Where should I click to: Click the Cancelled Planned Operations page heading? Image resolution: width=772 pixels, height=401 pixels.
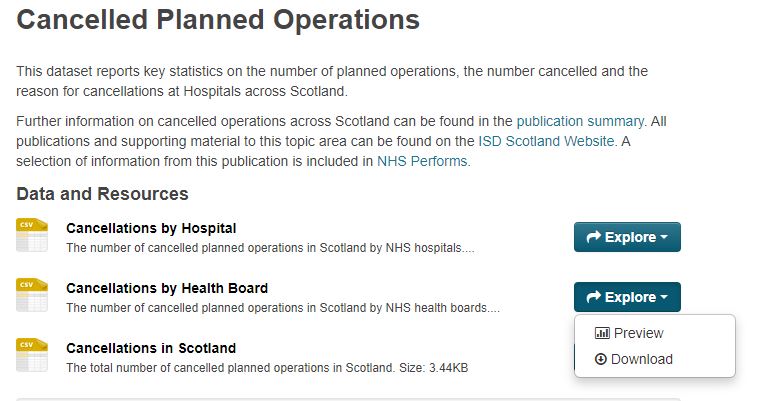pos(218,19)
